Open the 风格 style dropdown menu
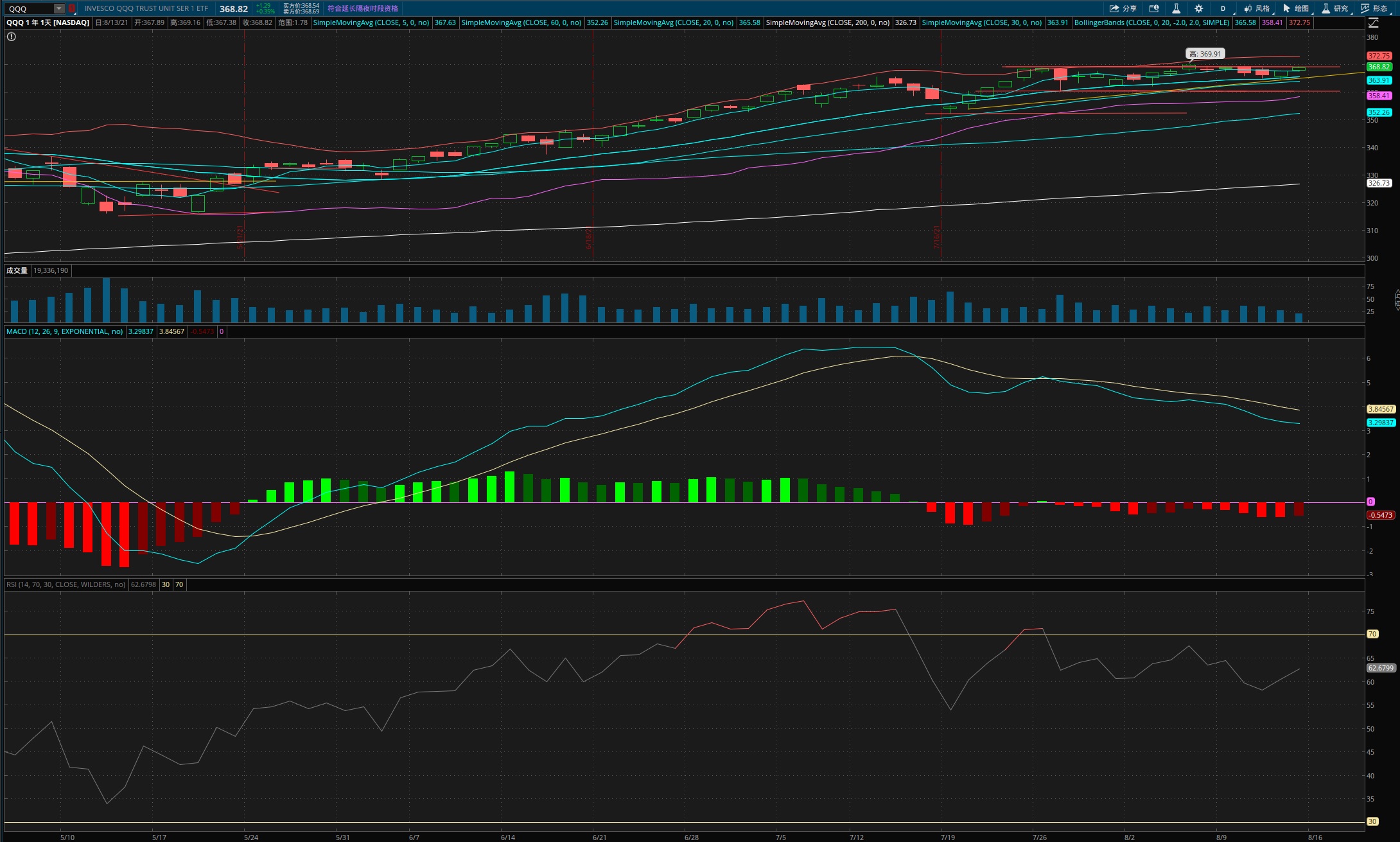This screenshot has height=842, width=1400. tap(1257, 8)
